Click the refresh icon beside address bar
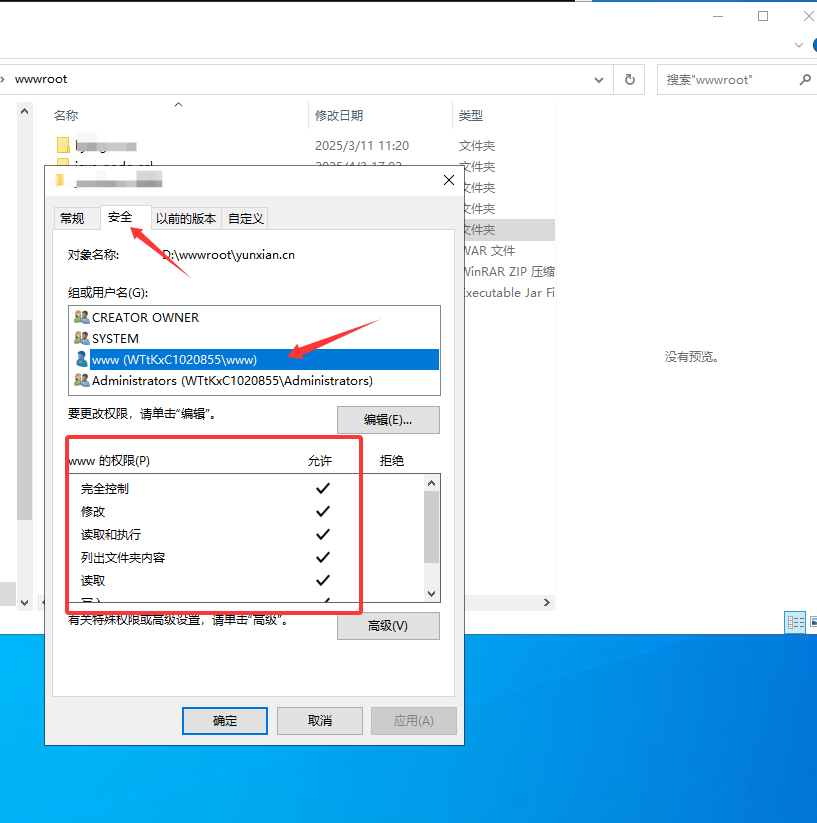This screenshot has height=823, width=817. point(630,79)
